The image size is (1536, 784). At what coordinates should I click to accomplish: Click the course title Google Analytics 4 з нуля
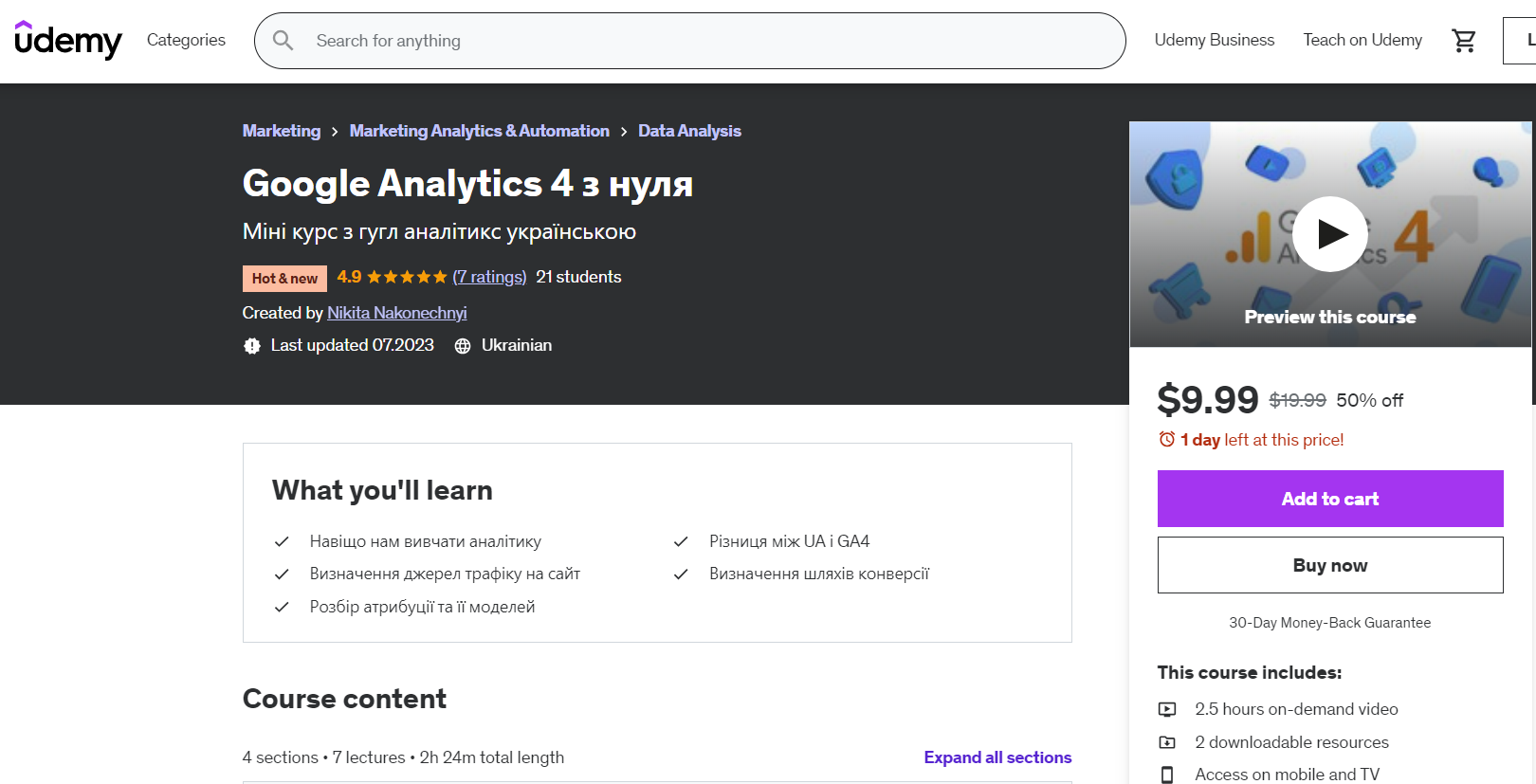(467, 183)
